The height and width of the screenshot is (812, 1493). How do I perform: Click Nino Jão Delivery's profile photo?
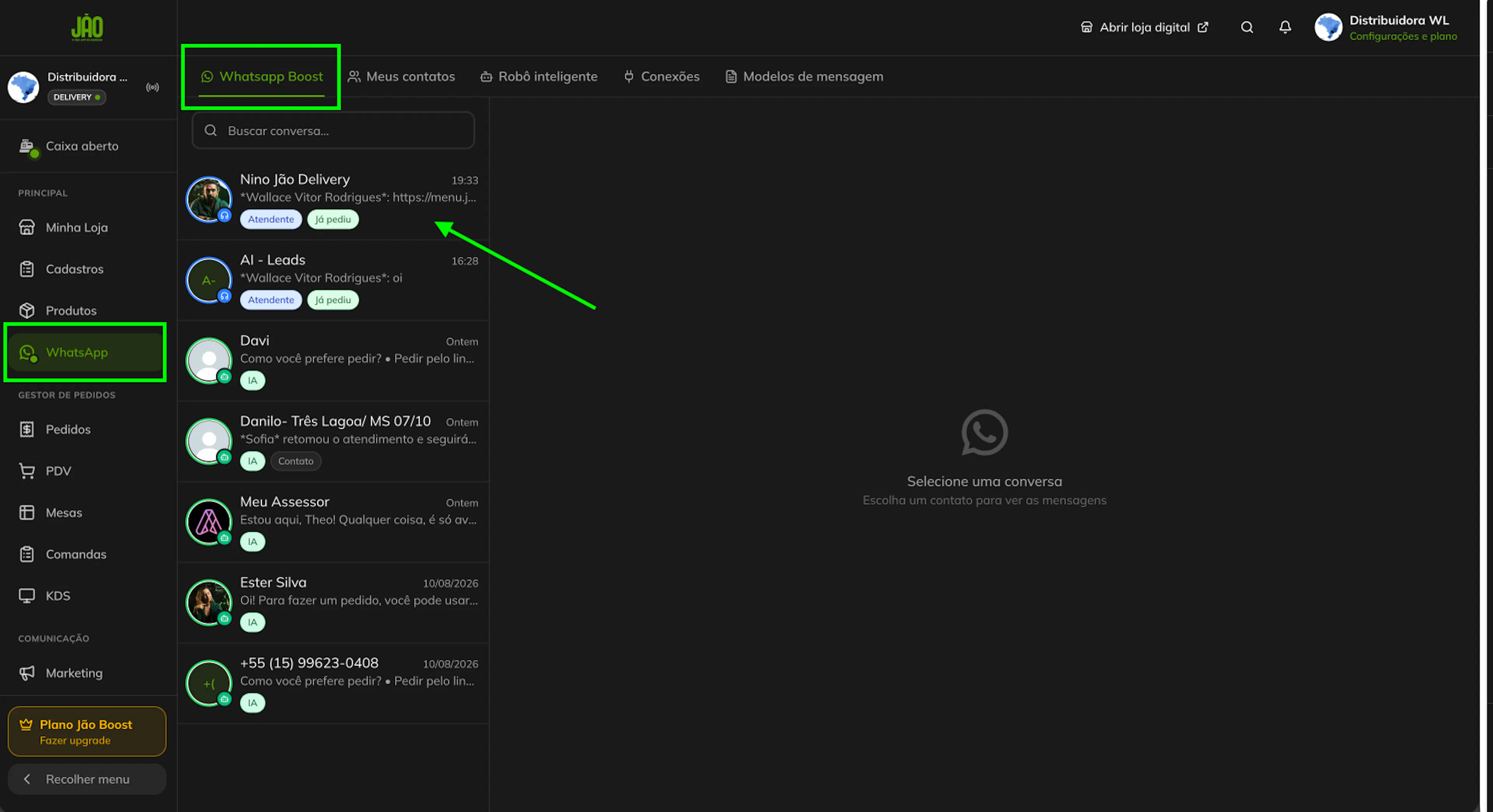coord(209,199)
